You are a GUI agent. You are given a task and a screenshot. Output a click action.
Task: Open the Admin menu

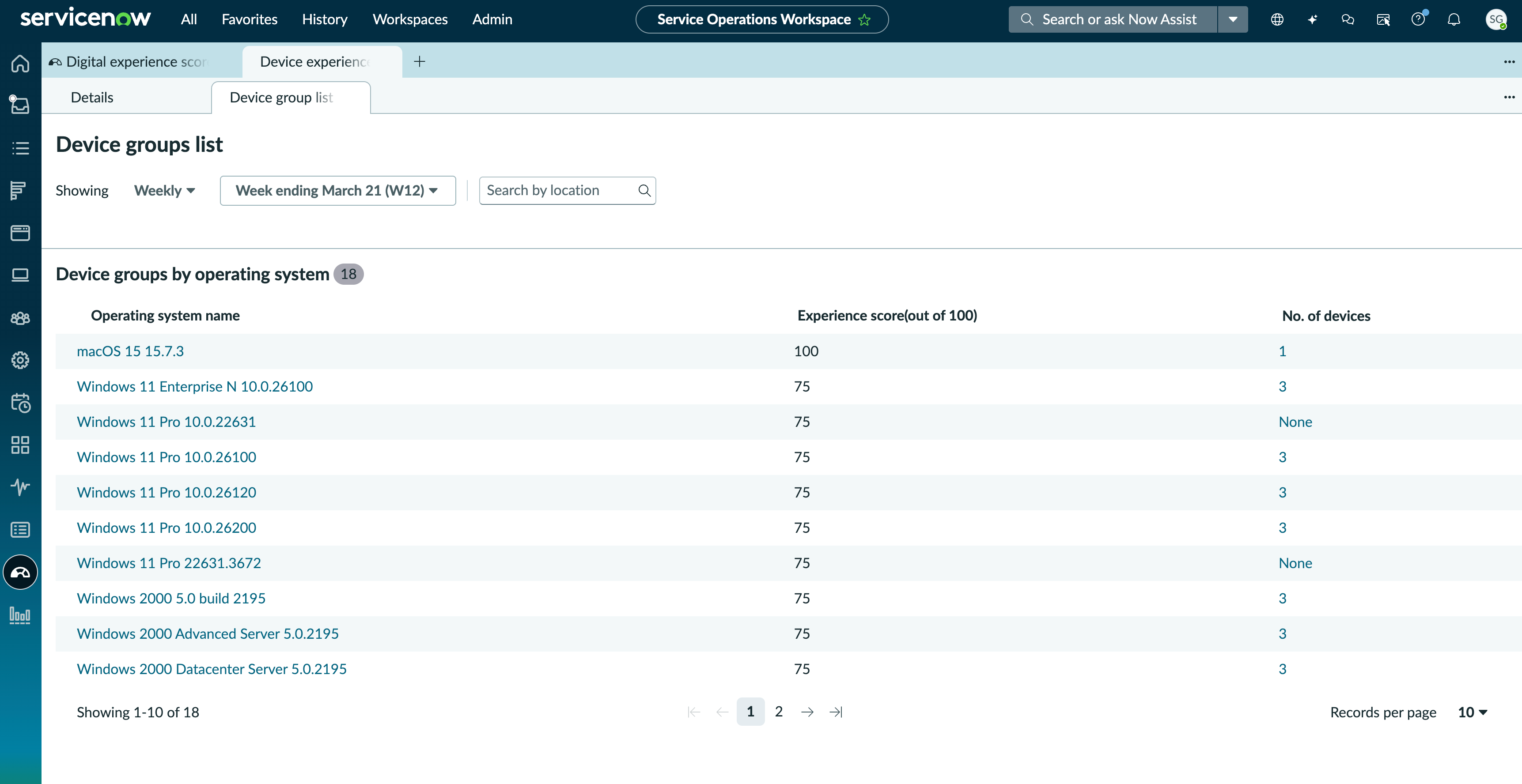click(492, 19)
